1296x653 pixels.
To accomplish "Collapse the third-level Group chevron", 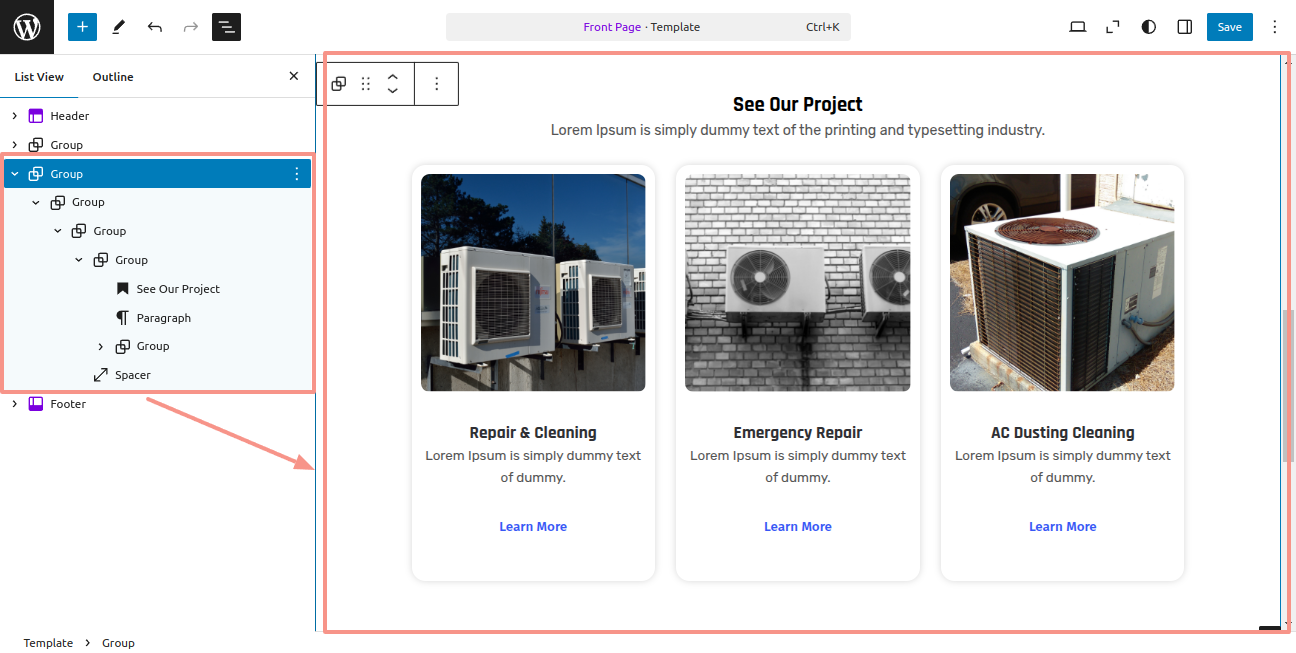I will pyautogui.click(x=58, y=231).
